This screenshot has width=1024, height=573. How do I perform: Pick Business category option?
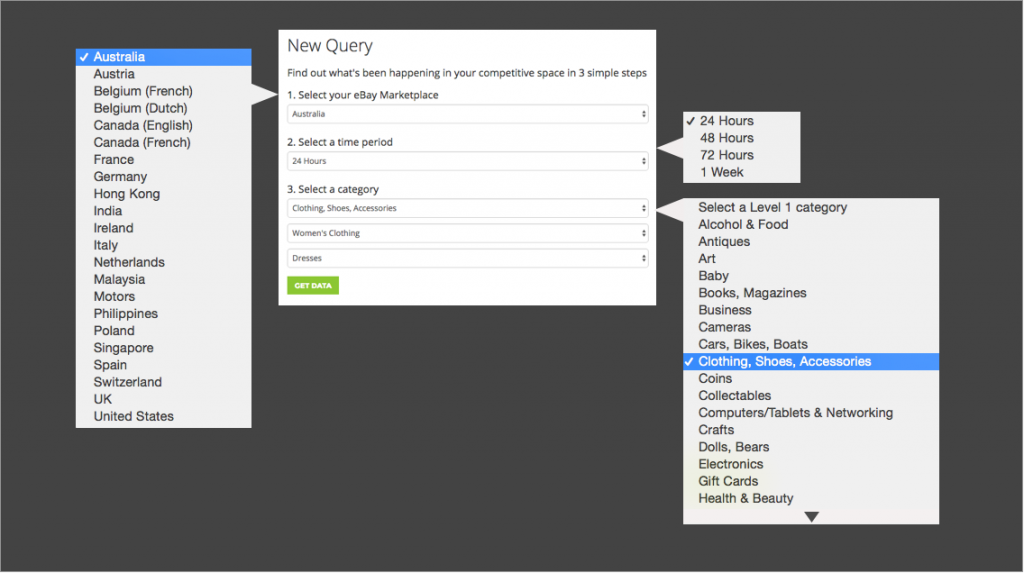[x=811, y=310]
